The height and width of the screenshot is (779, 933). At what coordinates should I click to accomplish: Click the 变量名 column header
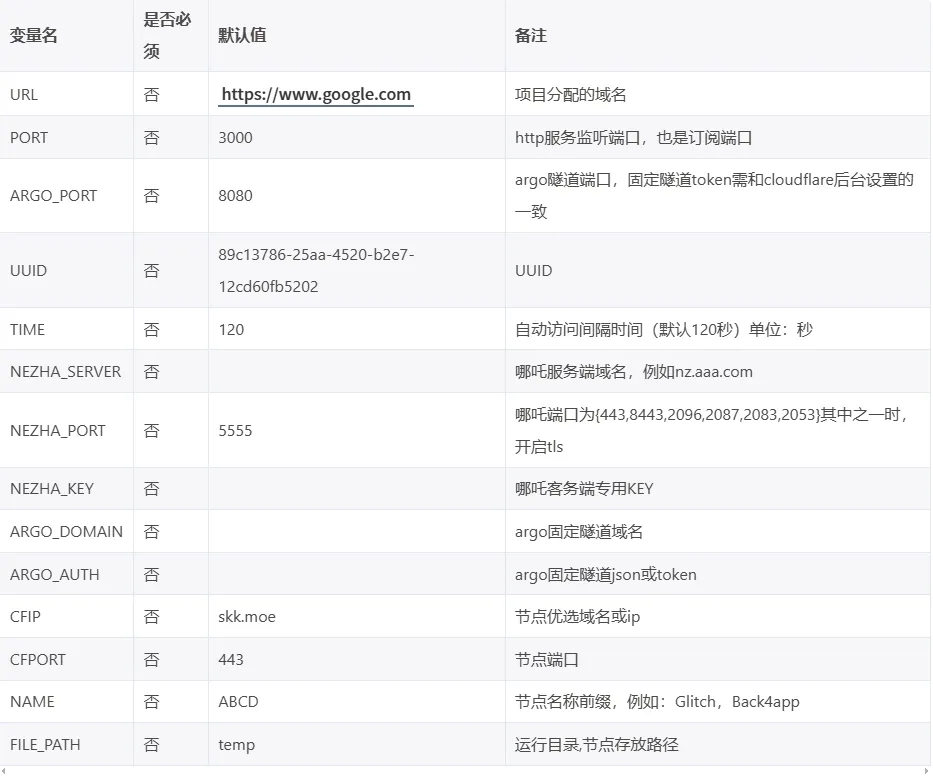pos(34,36)
